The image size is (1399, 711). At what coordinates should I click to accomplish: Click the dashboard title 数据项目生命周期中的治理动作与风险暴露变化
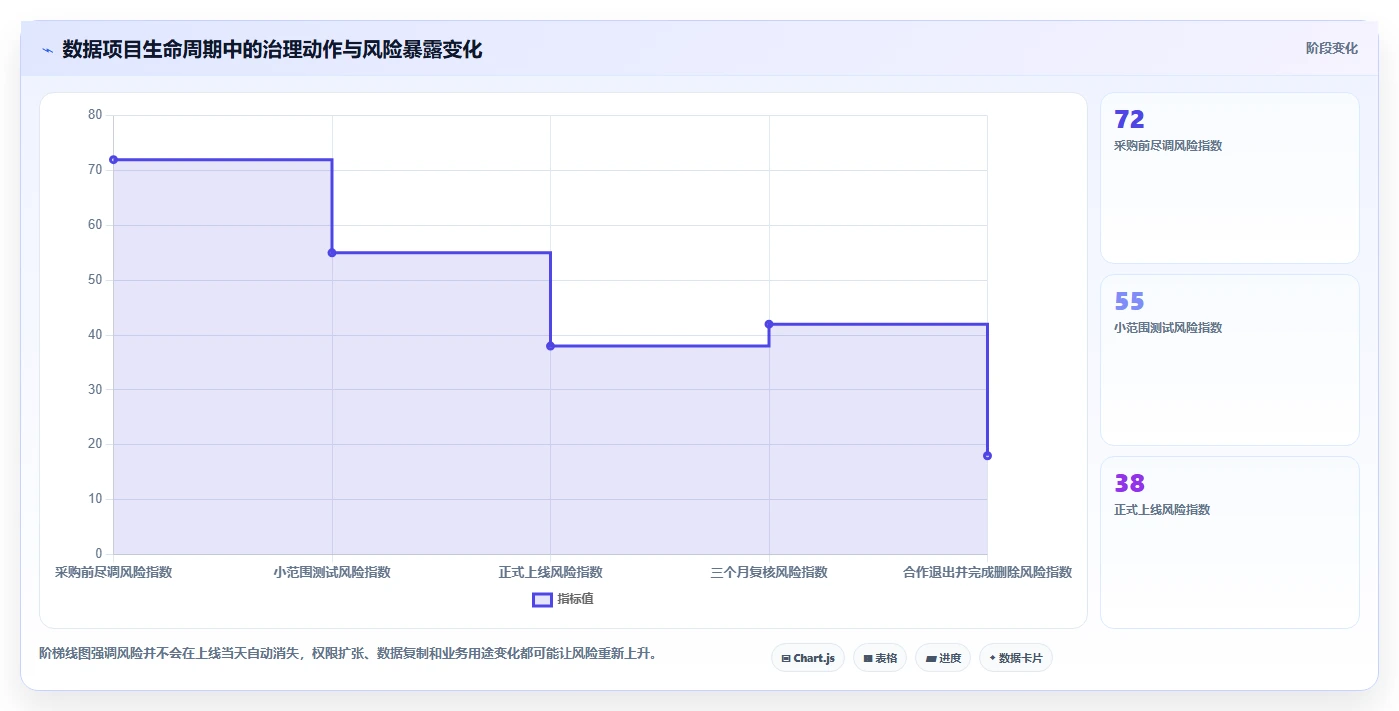click(x=272, y=50)
